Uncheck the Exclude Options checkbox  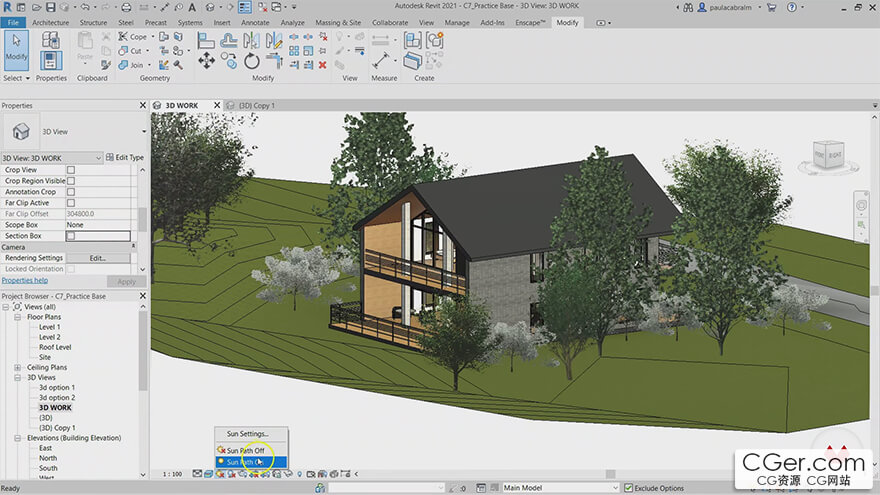(x=628, y=488)
